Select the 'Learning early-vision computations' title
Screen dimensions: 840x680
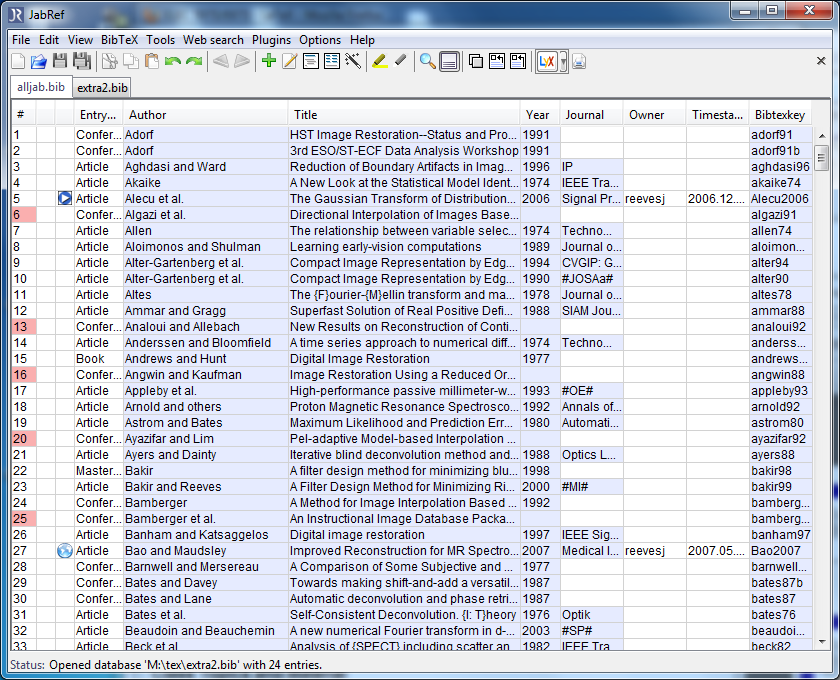(x=404, y=247)
